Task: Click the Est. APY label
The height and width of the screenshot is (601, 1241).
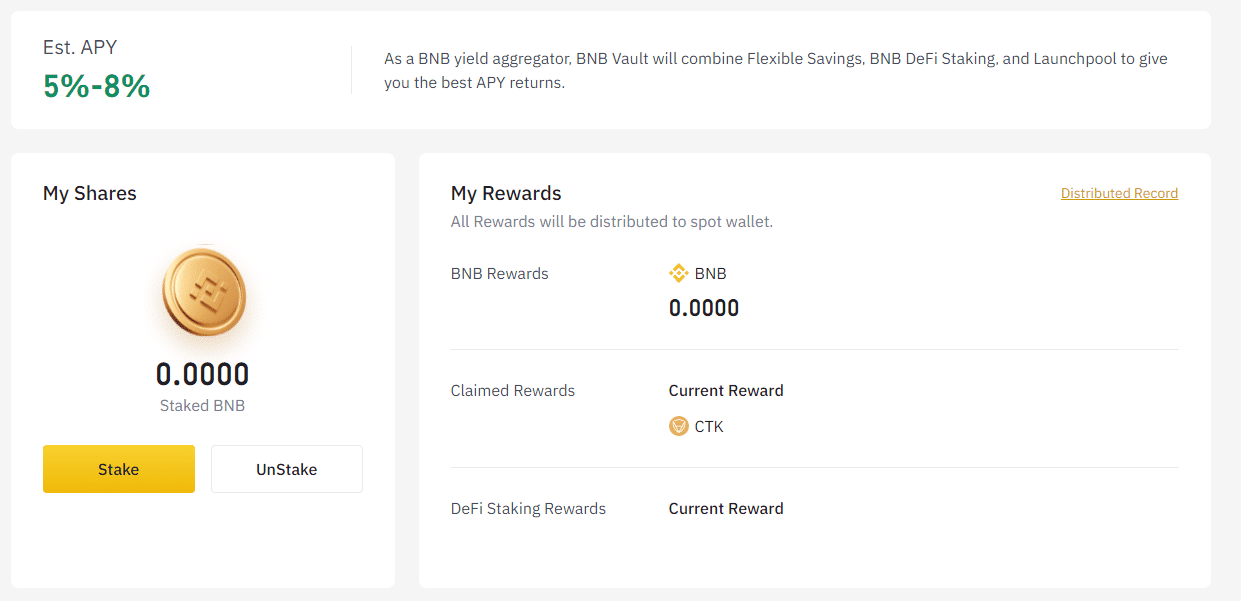Action: 80,47
